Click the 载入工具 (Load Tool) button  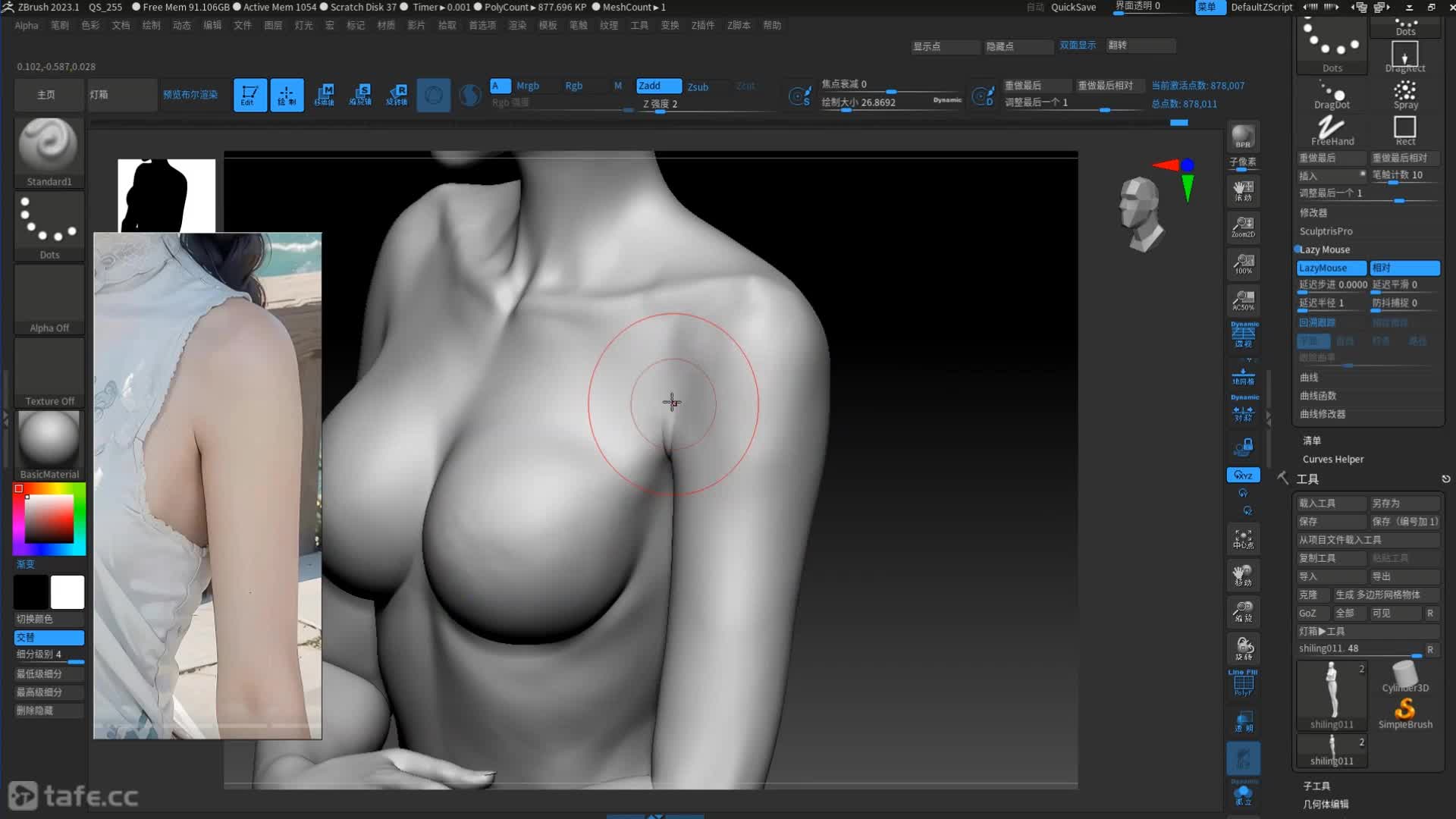point(1331,504)
